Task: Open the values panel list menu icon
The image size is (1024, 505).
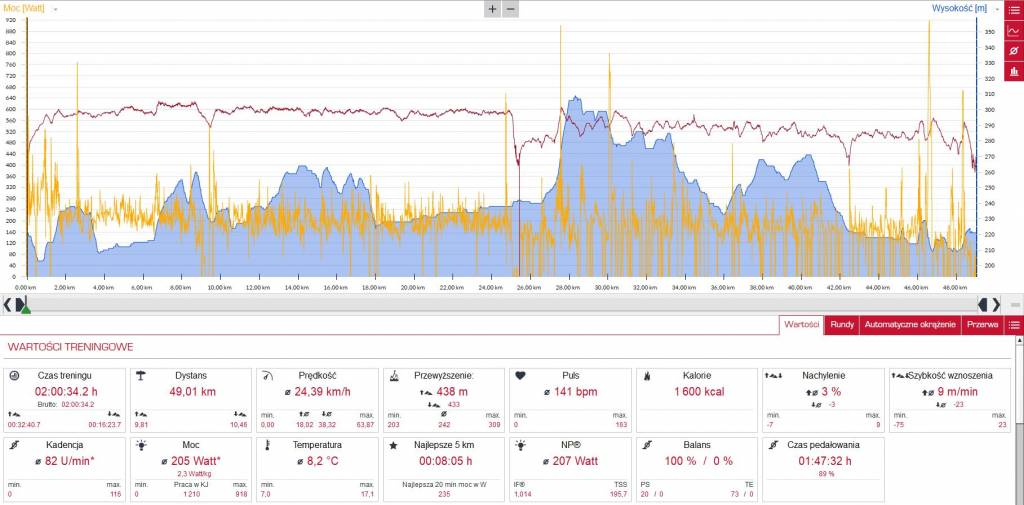Action: click(x=1014, y=325)
